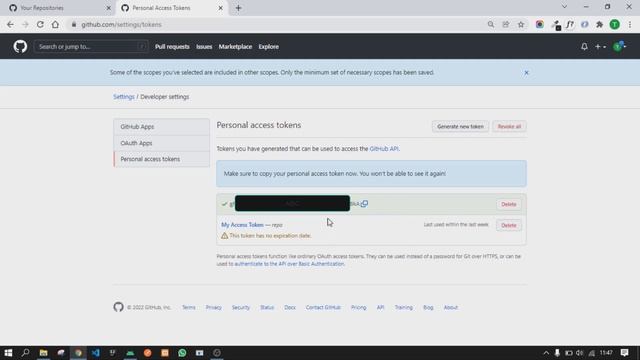
Task: Open footer Docs link
Action: (290, 307)
